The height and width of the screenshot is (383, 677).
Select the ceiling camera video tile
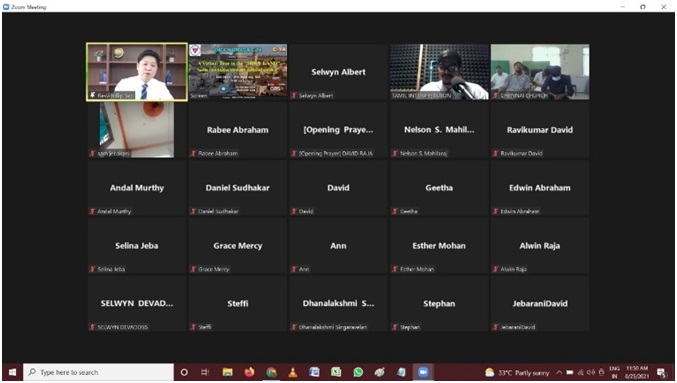[x=137, y=130]
